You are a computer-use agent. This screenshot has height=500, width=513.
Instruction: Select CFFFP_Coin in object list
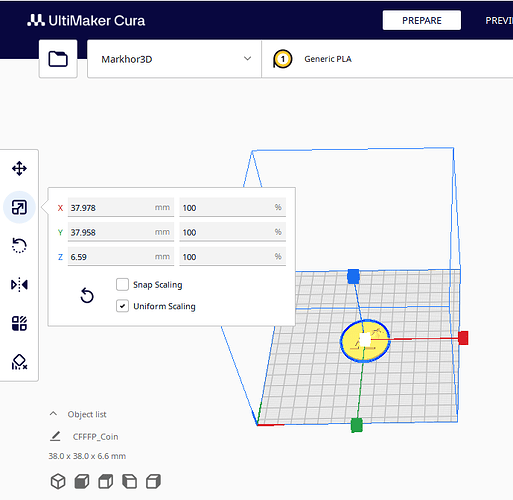(x=95, y=437)
